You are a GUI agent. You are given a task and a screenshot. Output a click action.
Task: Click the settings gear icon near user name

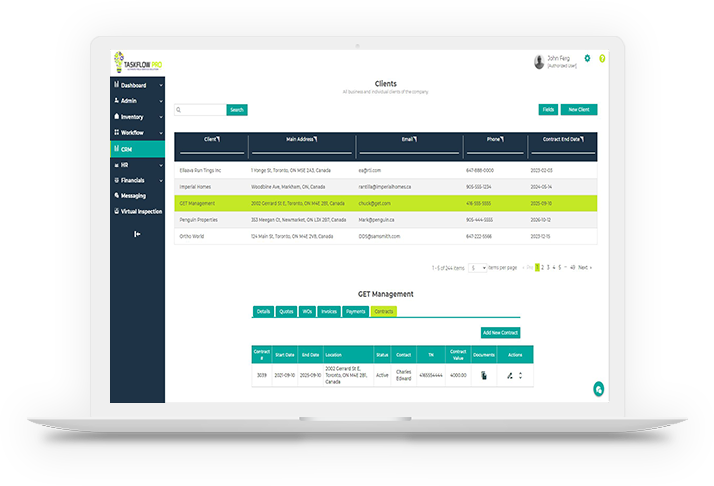(x=587, y=59)
